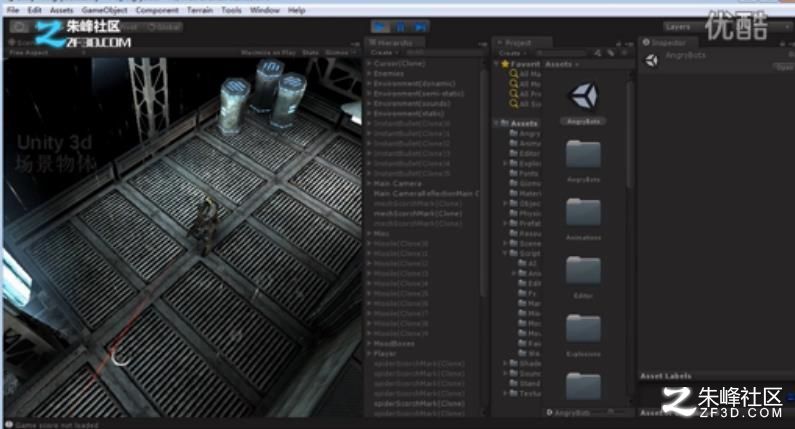Click the Fonts folder icon in tree
Viewport: 795px width, 429px height.
tap(514, 173)
